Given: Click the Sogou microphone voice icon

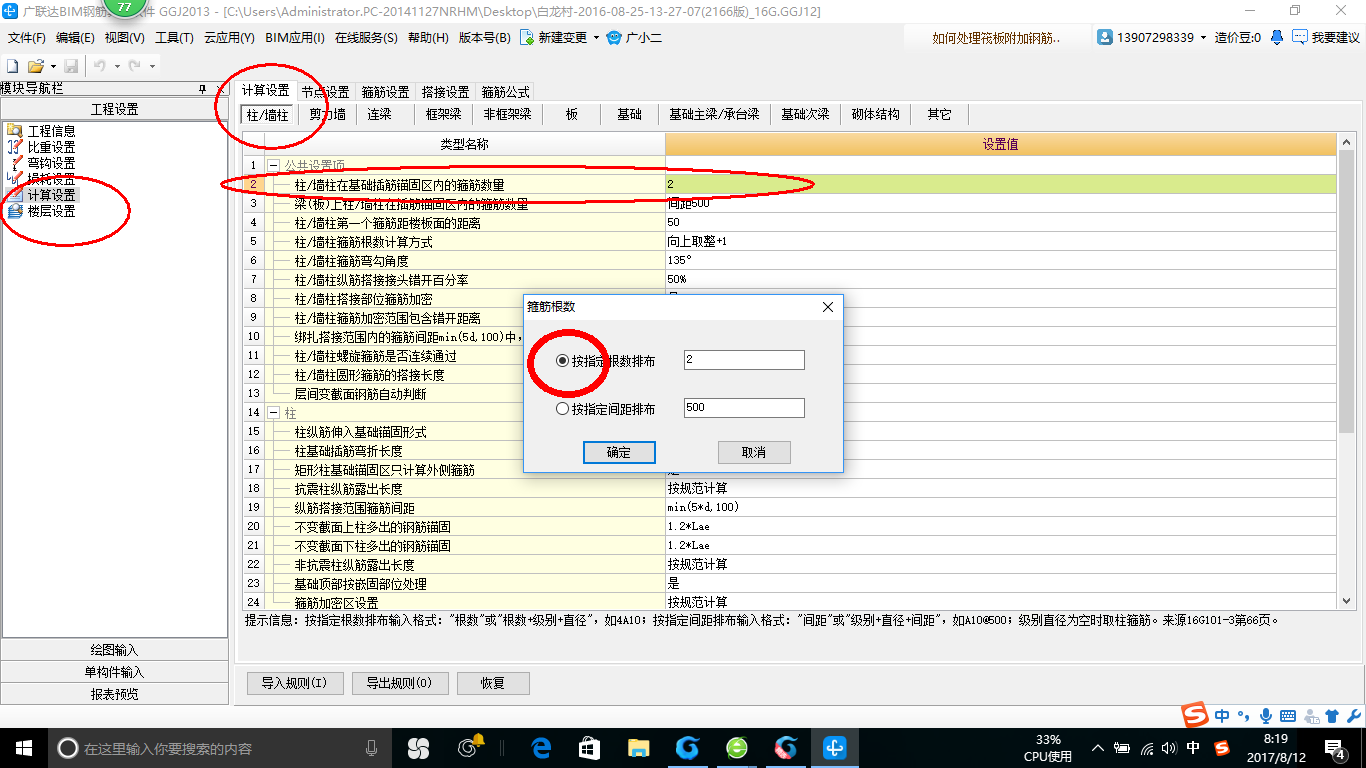Looking at the screenshot, I should tap(1265, 716).
